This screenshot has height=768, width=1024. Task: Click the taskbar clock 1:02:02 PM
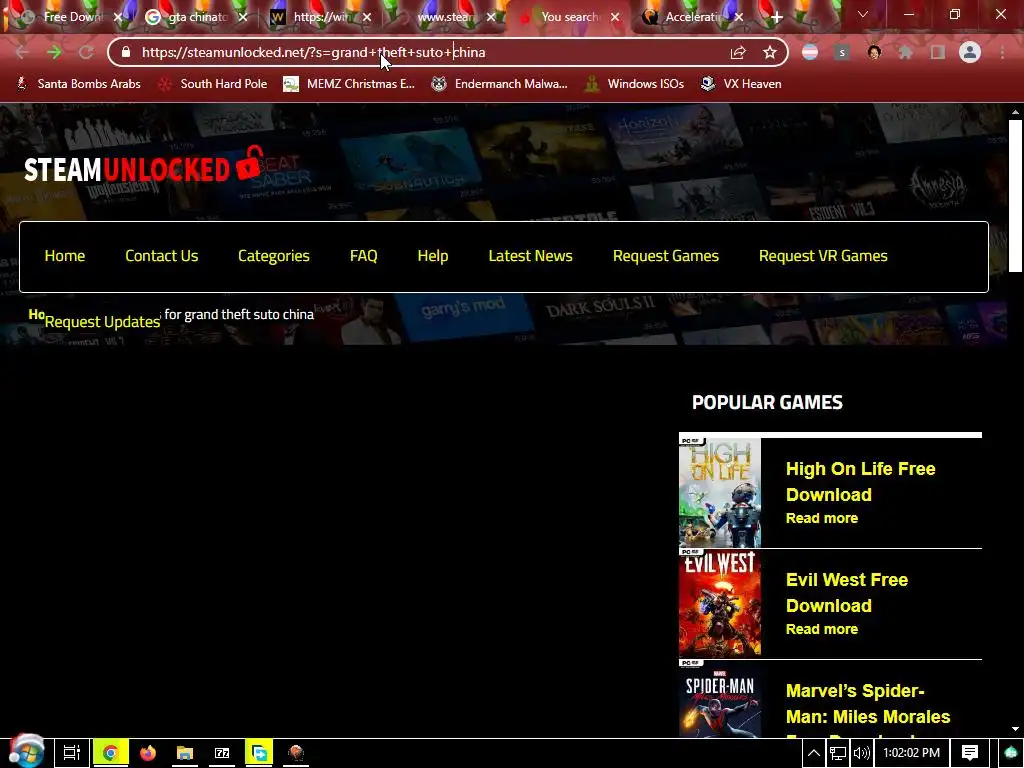pos(911,753)
